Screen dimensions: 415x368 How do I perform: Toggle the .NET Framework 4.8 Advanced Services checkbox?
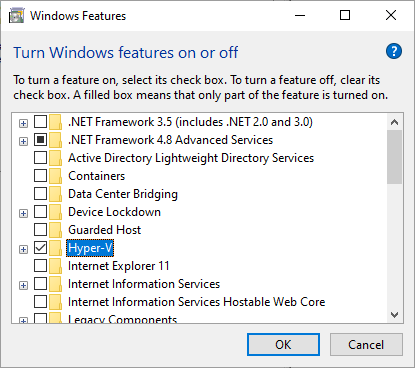click(40, 140)
